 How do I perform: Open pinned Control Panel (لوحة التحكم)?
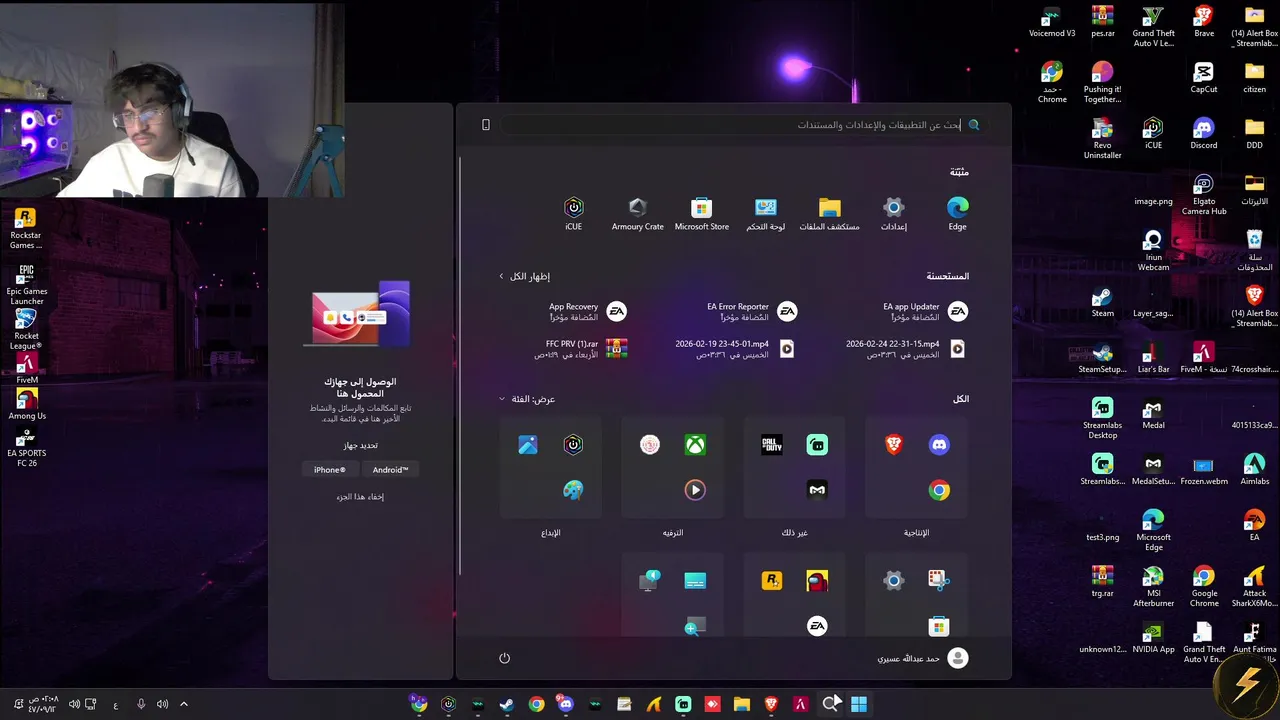tap(765, 214)
